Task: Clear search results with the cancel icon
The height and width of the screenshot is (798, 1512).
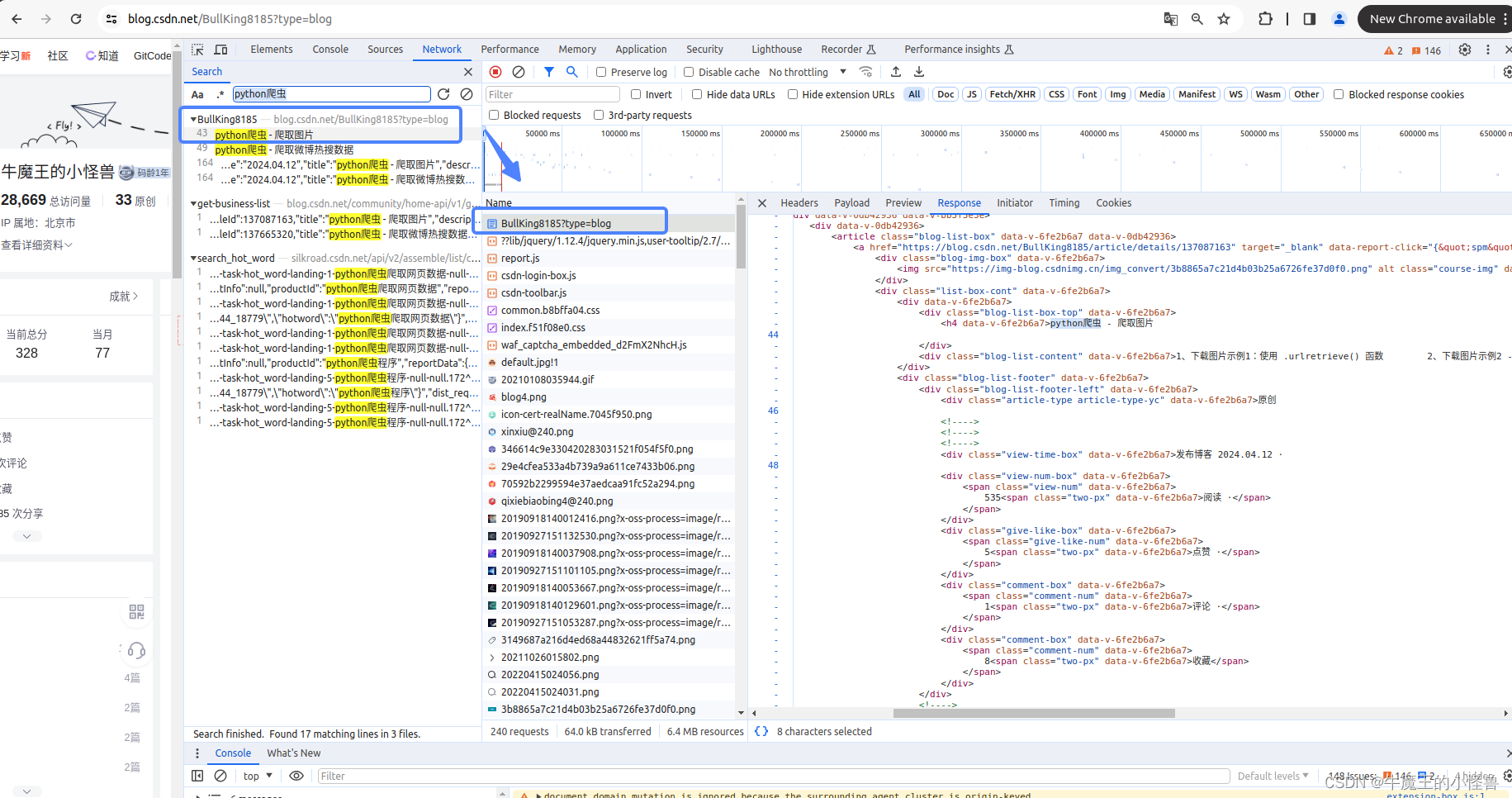Action: 467,94
